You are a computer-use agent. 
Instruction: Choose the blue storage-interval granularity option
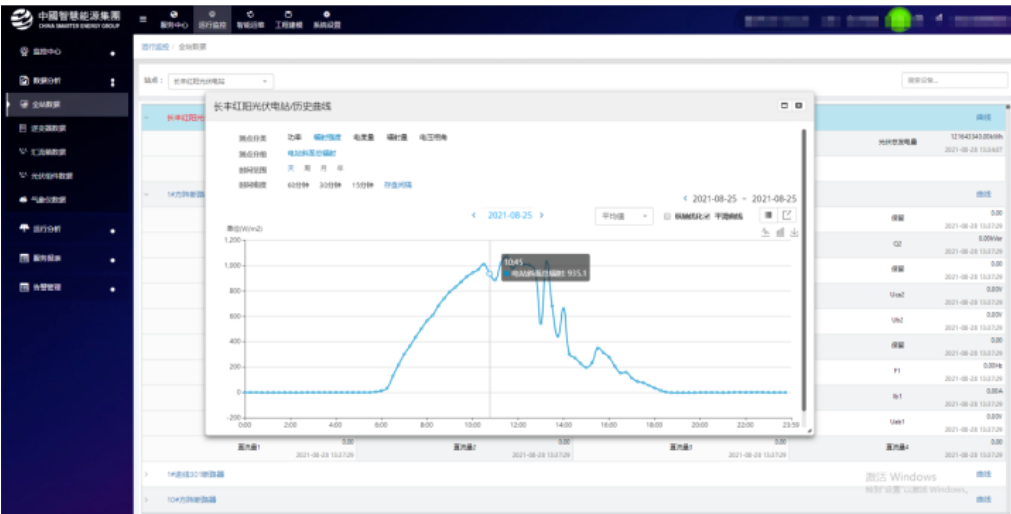(x=398, y=185)
